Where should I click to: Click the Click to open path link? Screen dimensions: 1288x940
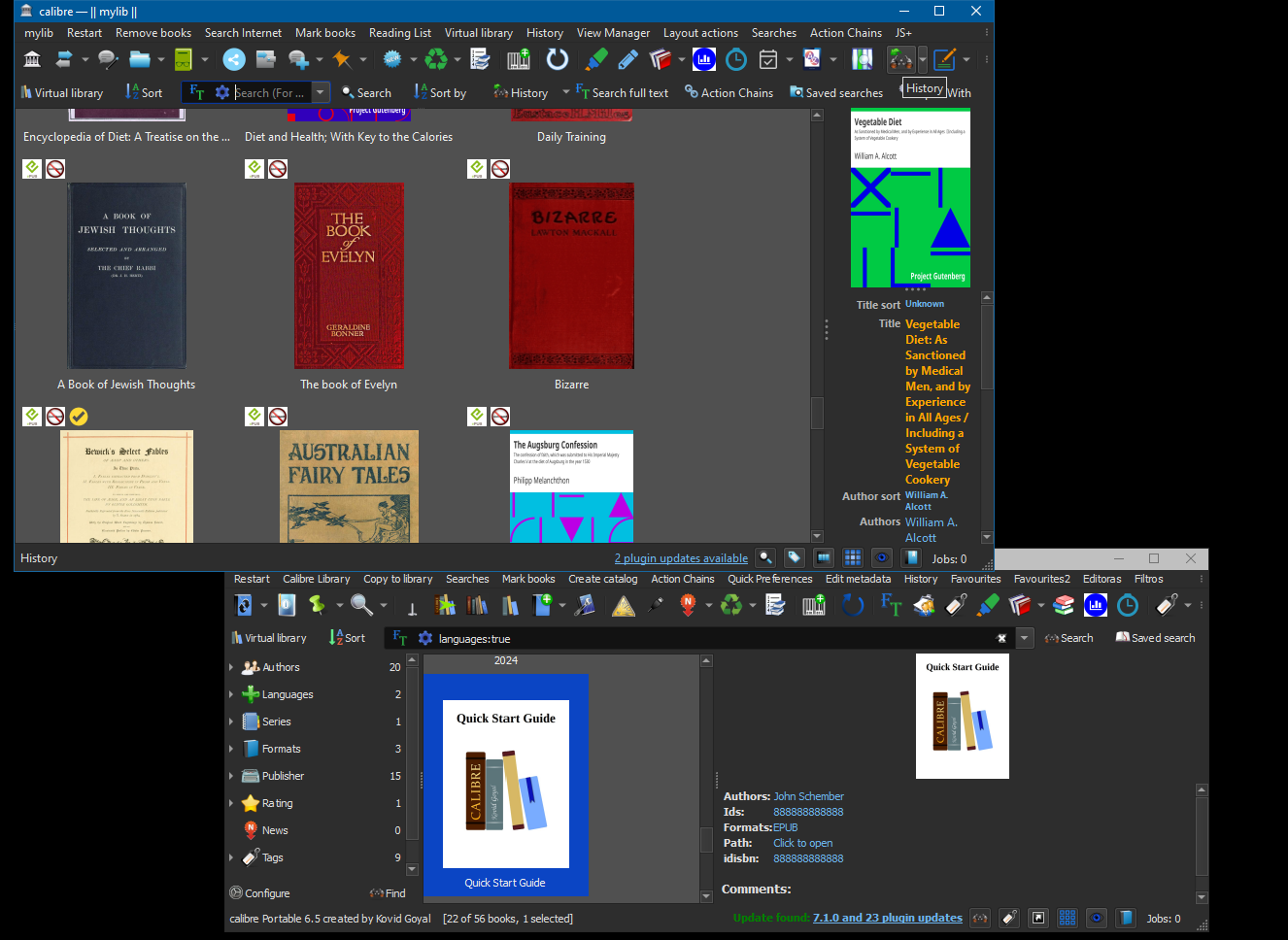802,843
